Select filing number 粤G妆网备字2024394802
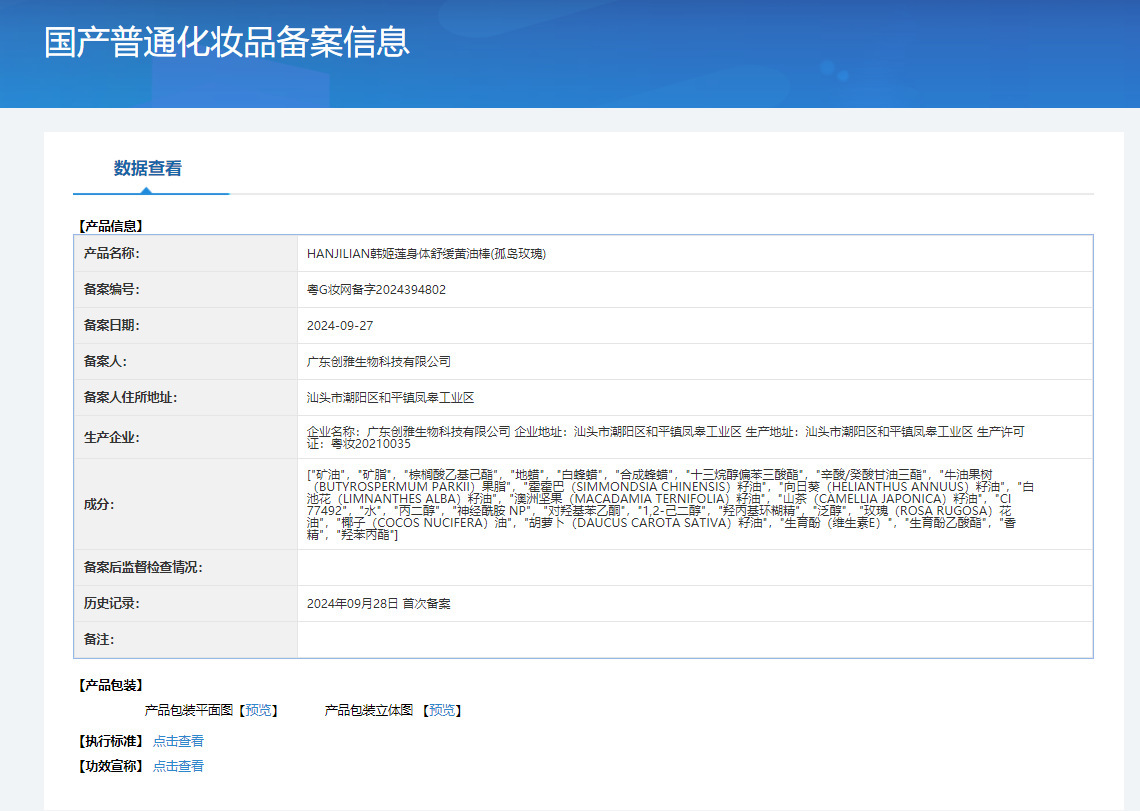Viewport: 1140px width, 811px height. tap(376, 289)
